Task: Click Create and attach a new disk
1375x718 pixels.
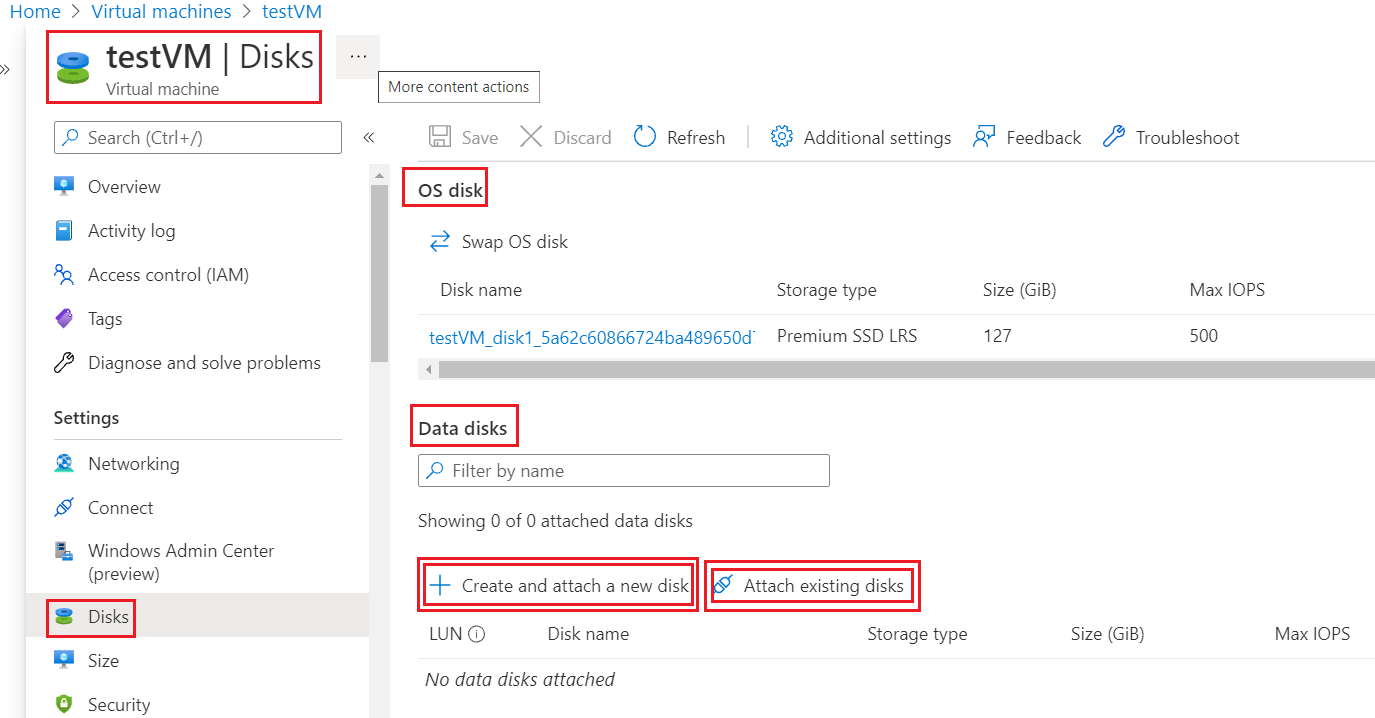Action: point(559,586)
